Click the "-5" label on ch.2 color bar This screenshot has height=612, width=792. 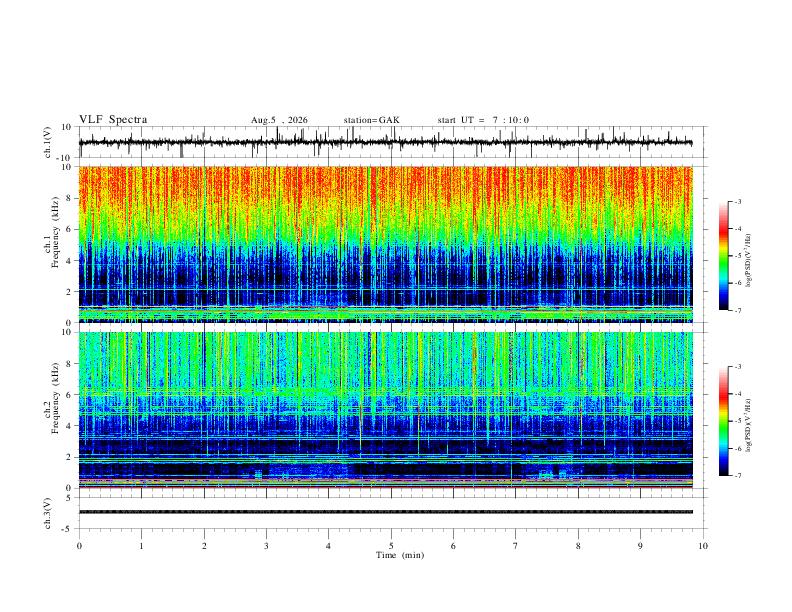tap(737, 421)
